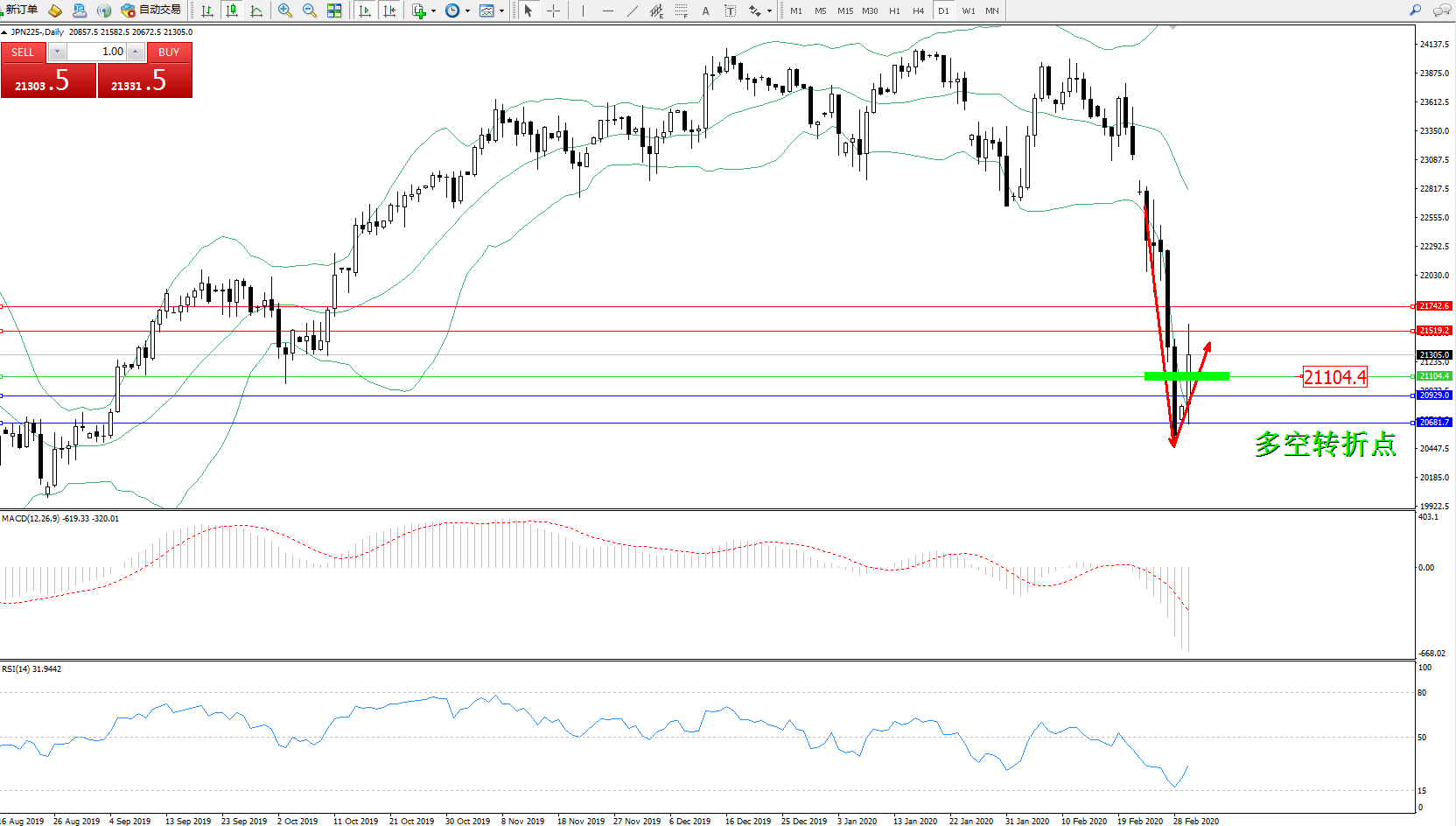1456x826 pixels.
Task: Switch to the W1 timeframe
Action: pos(968,10)
